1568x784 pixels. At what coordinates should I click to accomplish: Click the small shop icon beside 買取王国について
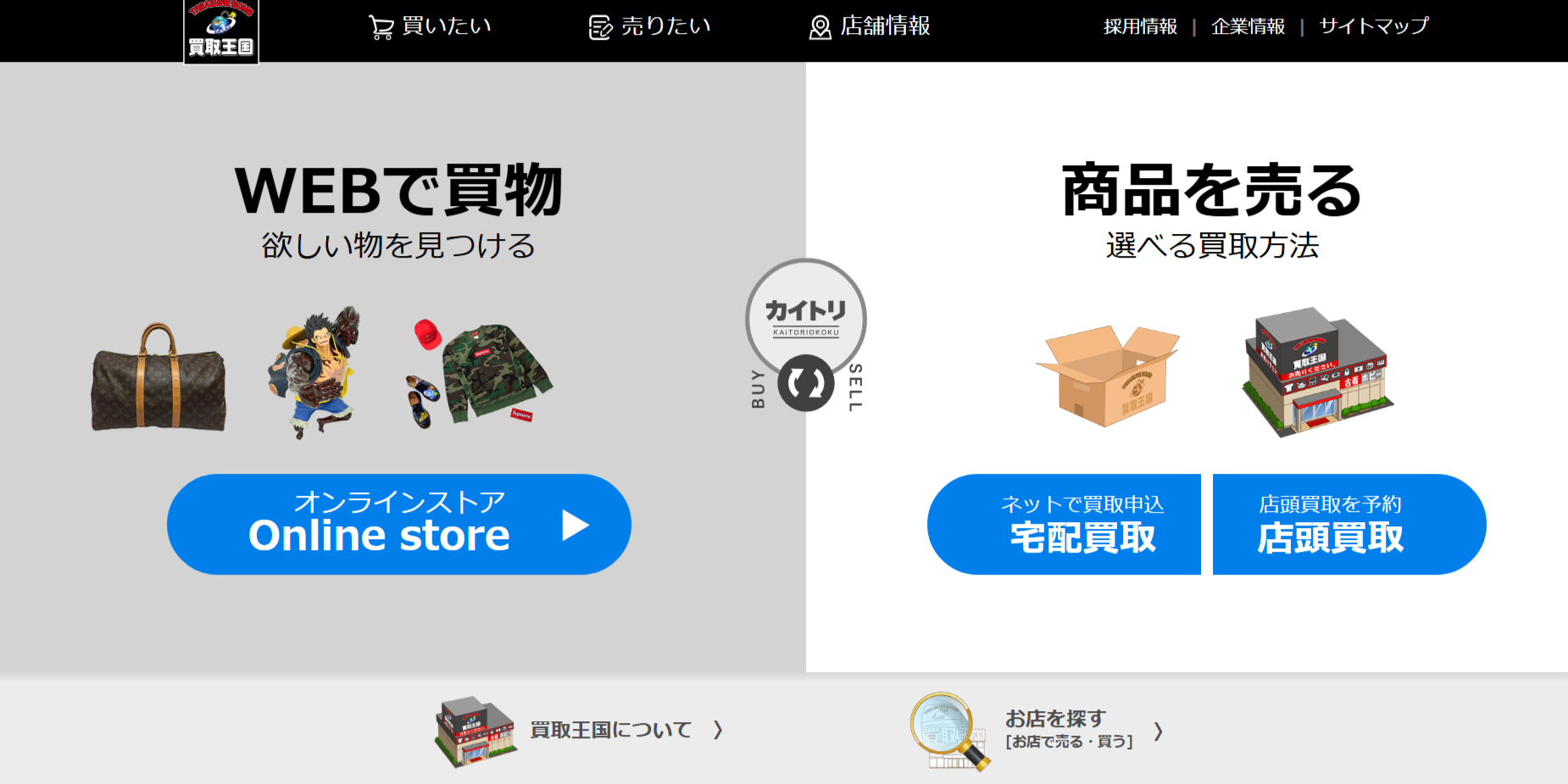point(475,731)
